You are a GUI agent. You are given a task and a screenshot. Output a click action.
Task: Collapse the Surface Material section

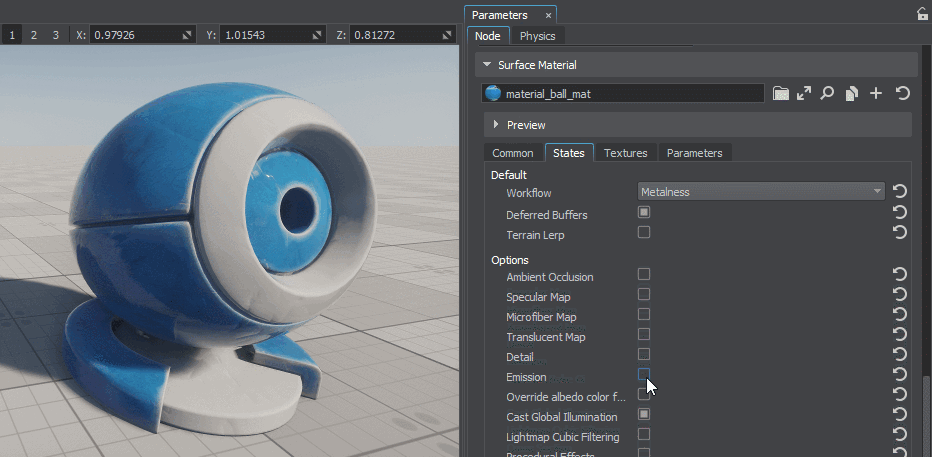point(487,65)
